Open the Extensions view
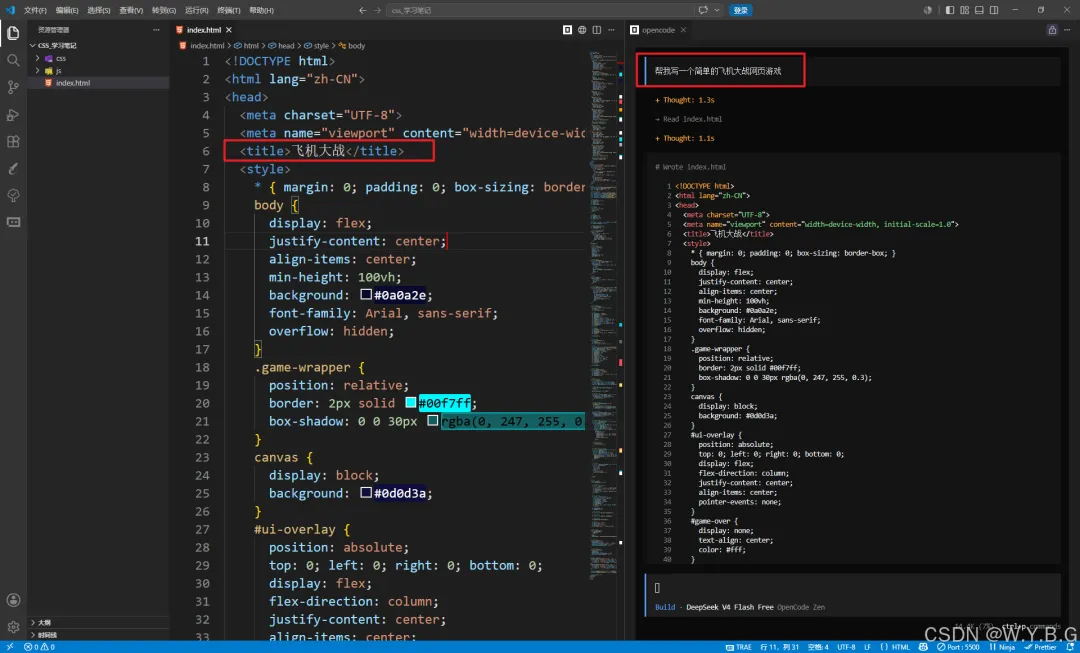This screenshot has width=1080, height=653. pos(13,141)
